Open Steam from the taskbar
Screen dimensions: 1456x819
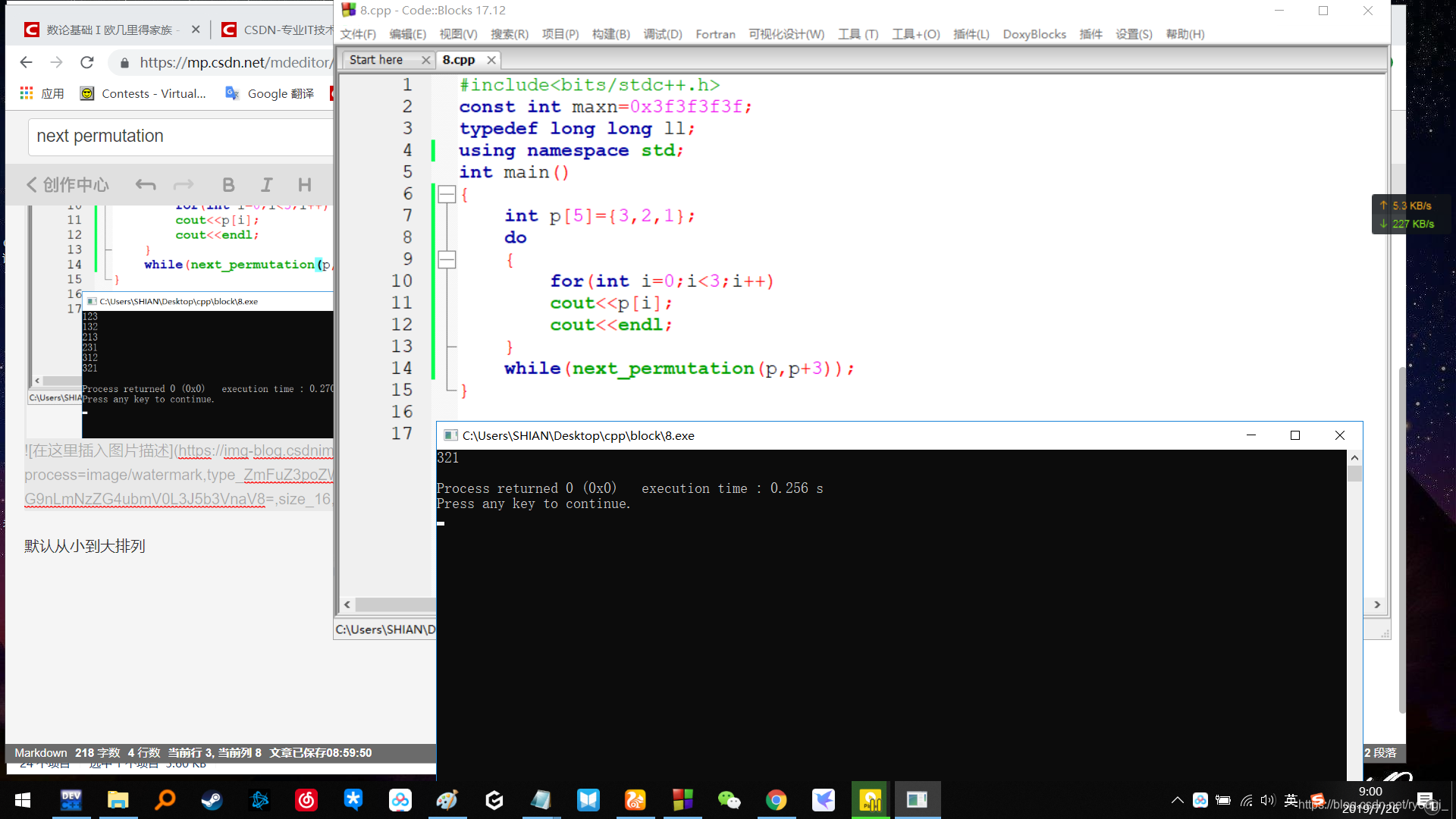coord(212,800)
